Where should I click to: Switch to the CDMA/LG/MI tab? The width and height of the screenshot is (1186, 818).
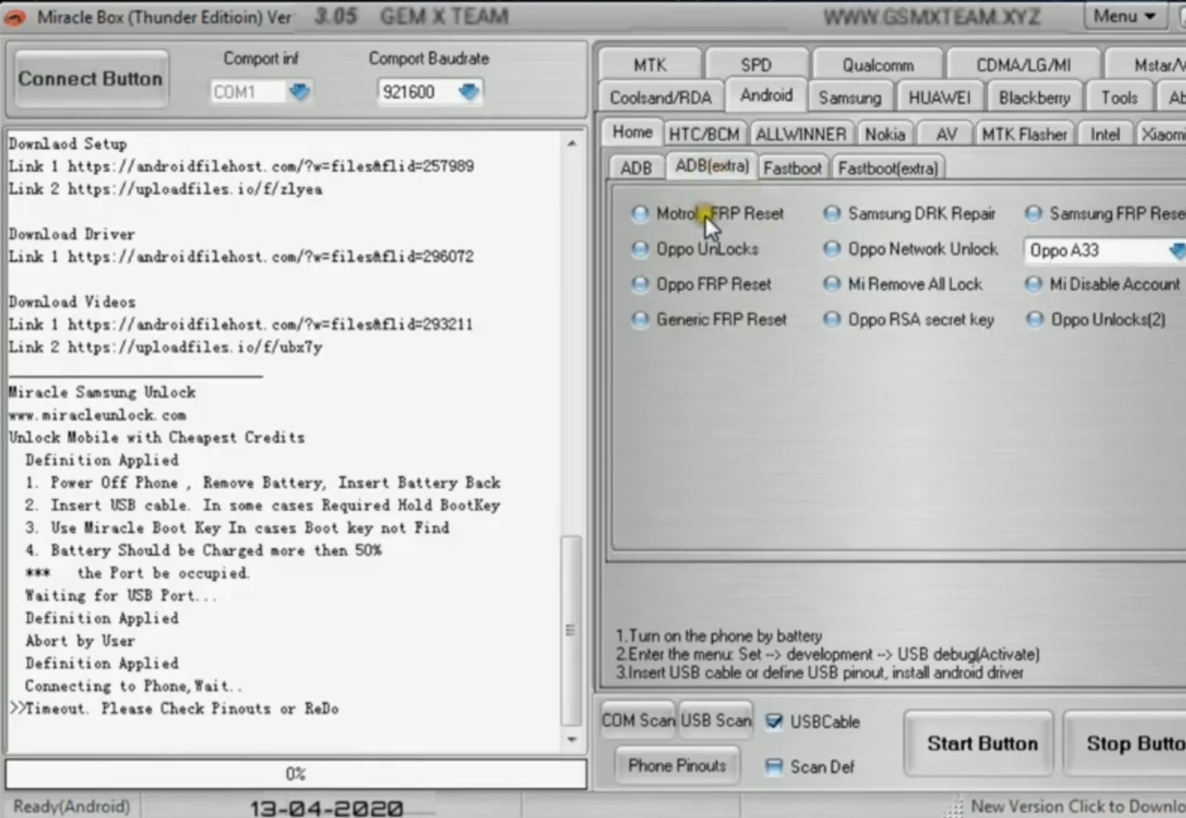coord(1023,65)
